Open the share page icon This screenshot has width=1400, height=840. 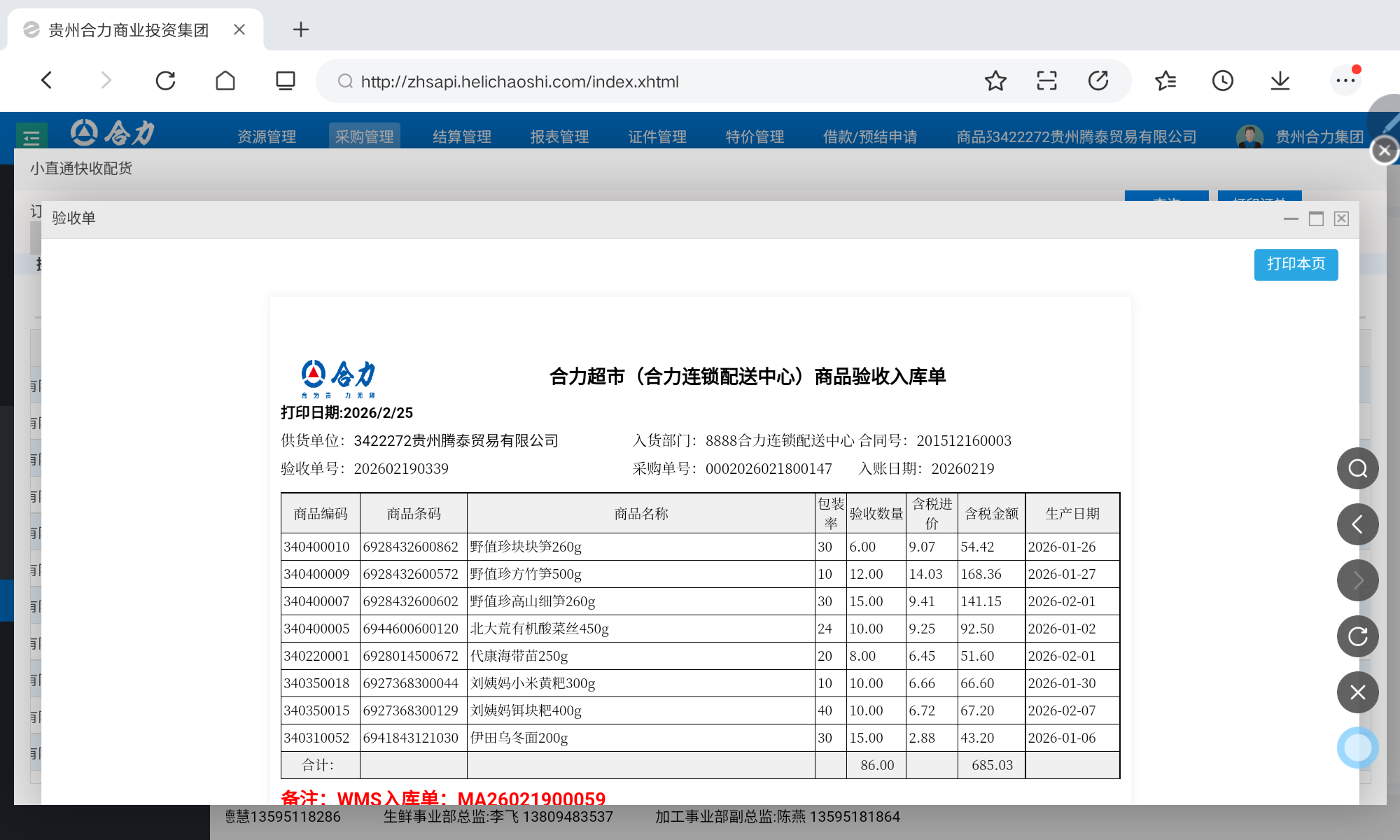pyautogui.click(x=1098, y=81)
